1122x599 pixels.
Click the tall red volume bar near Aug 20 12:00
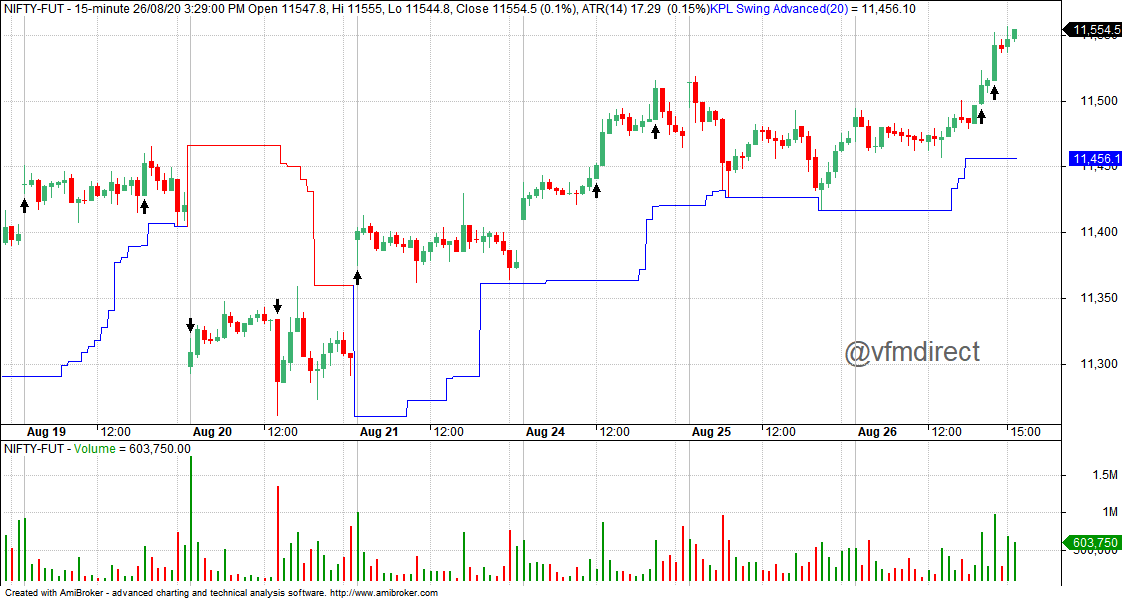coord(278,534)
